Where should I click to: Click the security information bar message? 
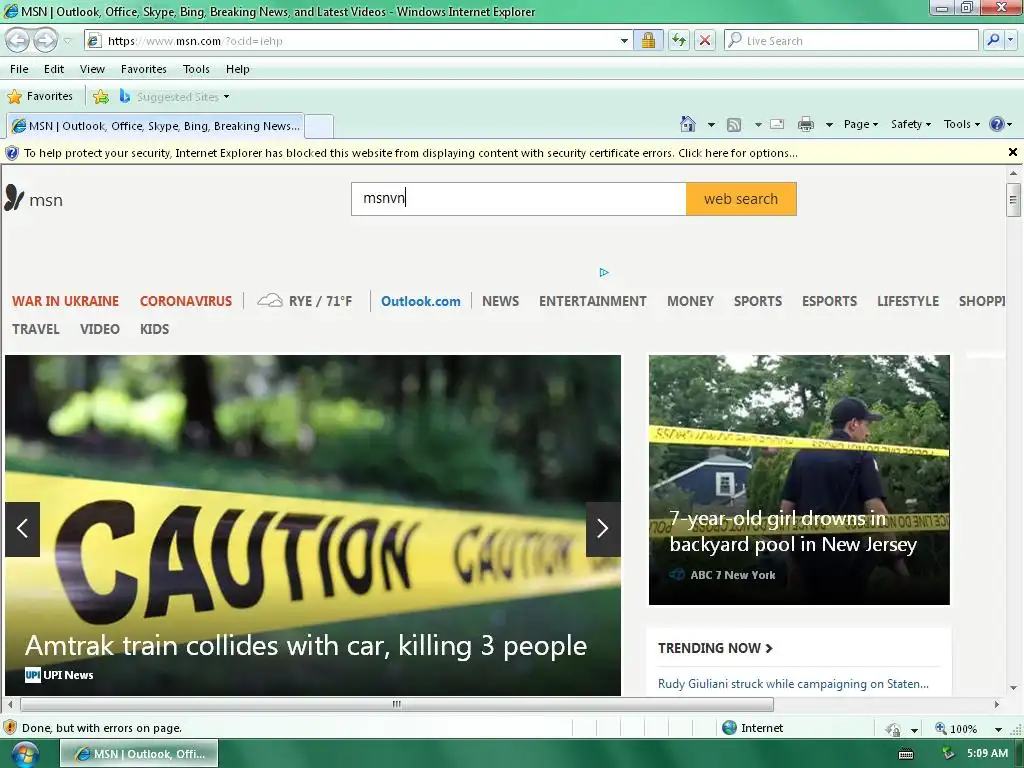[x=411, y=153]
